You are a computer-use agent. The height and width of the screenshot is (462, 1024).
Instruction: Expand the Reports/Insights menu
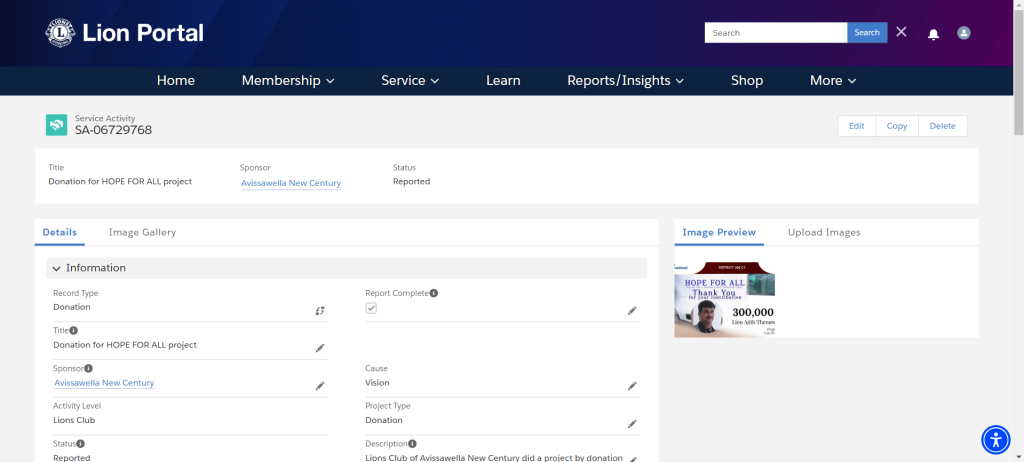[x=626, y=80]
